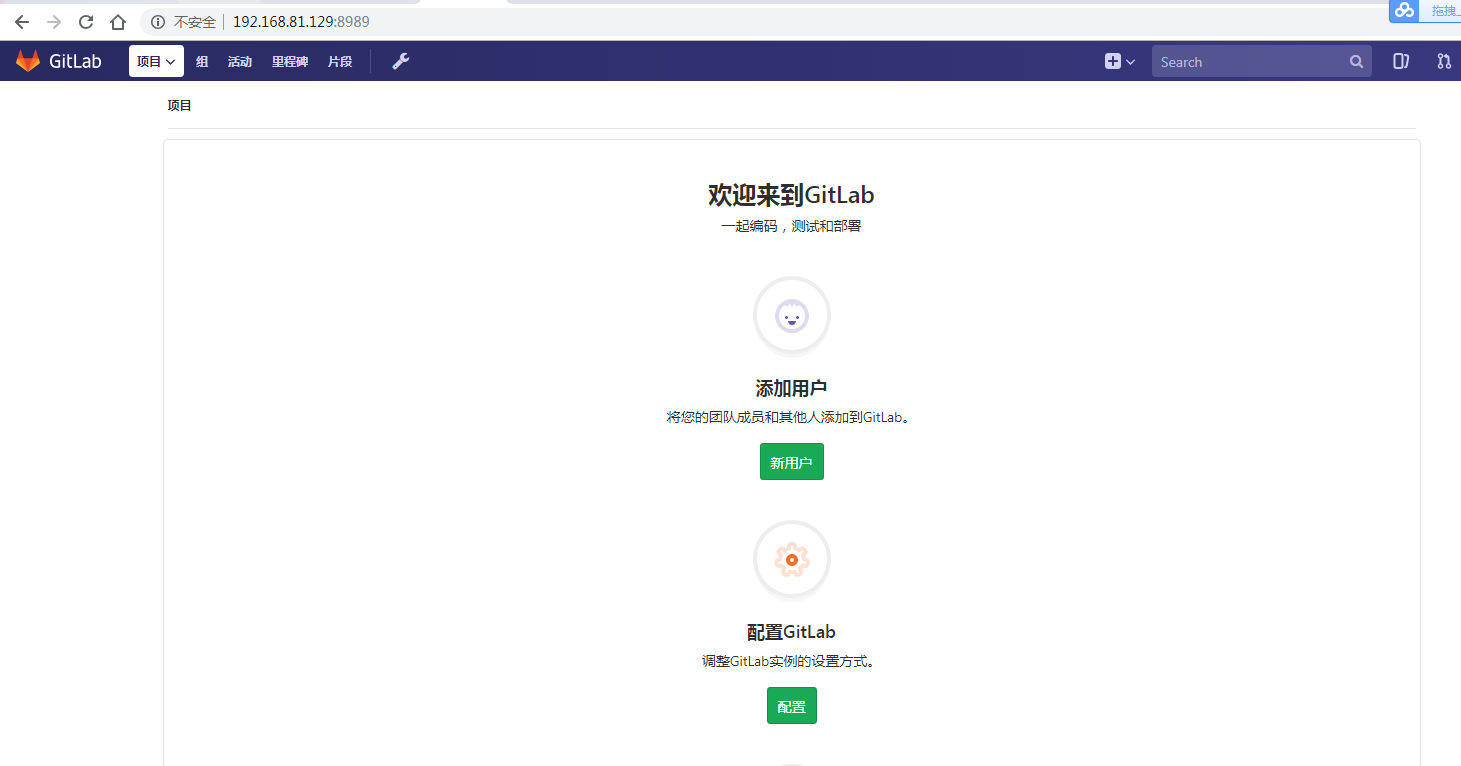This screenshot has width=1461, height=766.
Task: Click the browser back arrow
Action: [22, 22]
